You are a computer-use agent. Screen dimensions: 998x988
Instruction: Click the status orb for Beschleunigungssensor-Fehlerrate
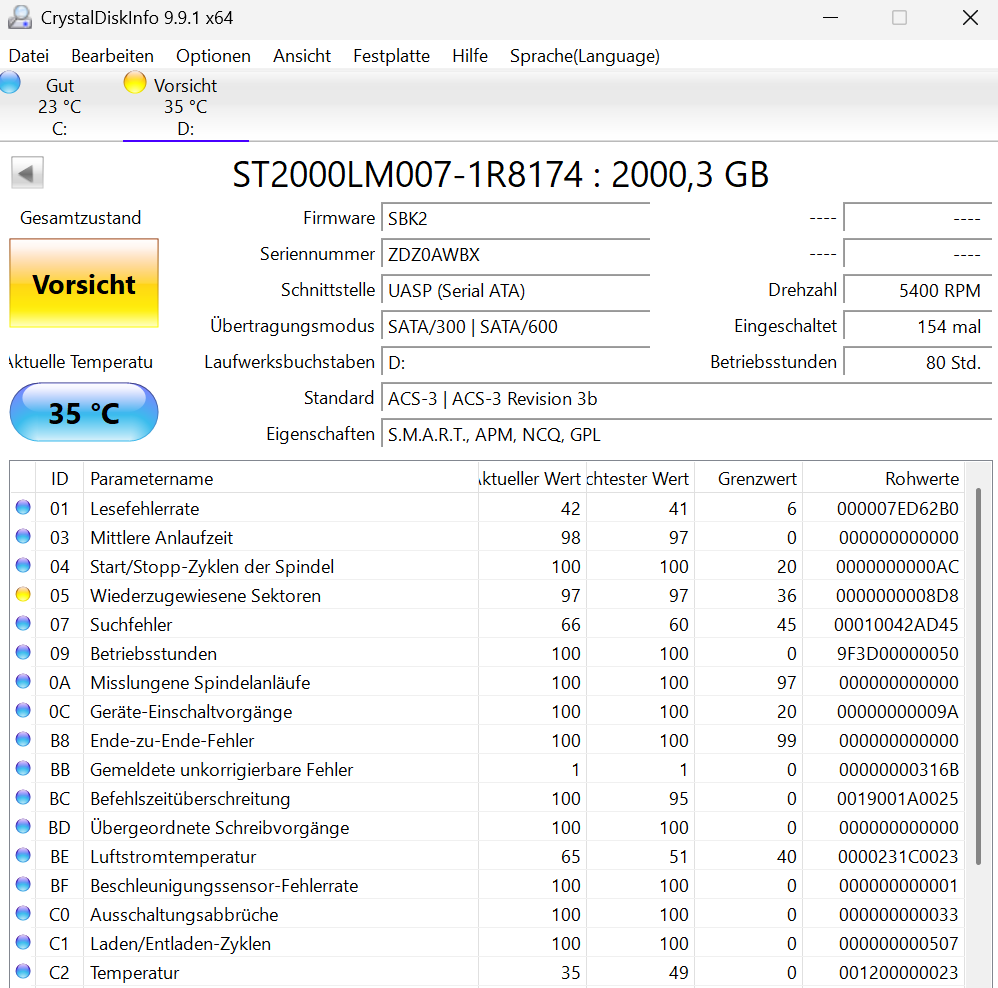tap(23, 884)
